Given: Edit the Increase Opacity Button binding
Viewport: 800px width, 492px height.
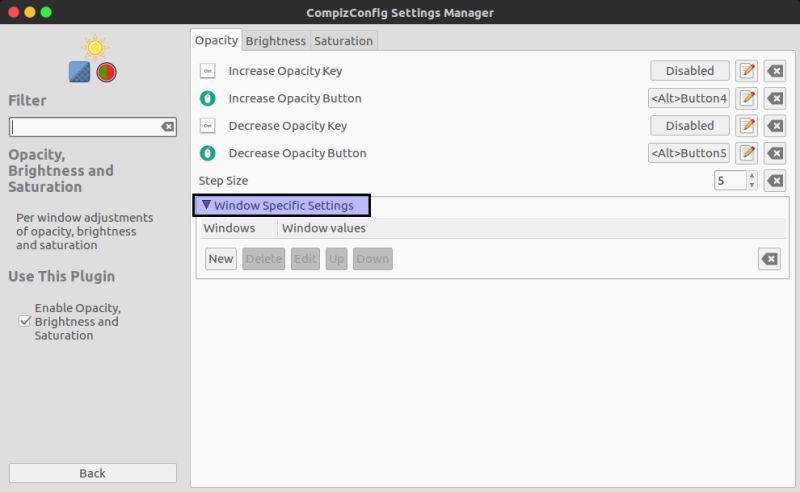Looking at the screenshot, I should pos(746,98).
